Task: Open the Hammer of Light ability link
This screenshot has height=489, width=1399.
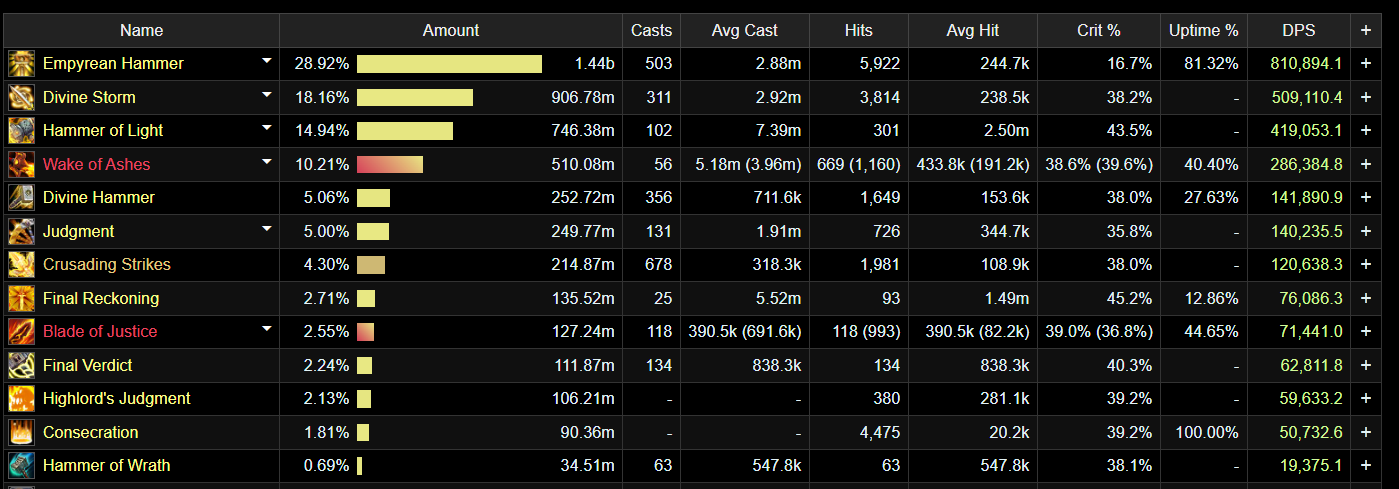Action: point(103,131)
